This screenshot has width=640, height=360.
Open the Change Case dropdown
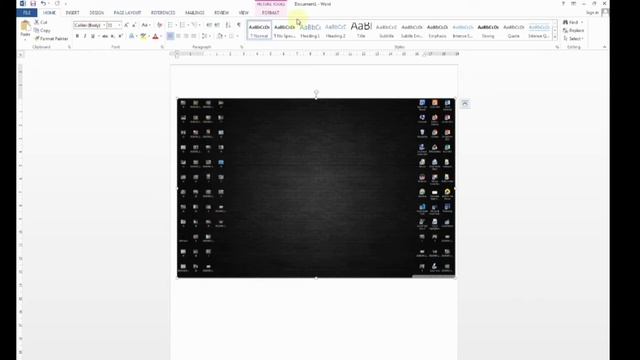click(146, 25)
